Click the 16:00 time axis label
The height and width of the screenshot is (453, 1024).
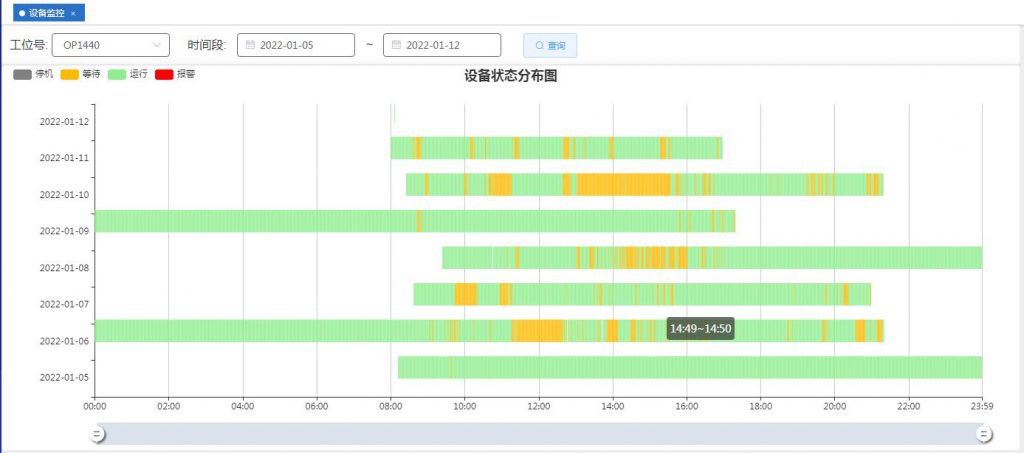tap(686, 407)
